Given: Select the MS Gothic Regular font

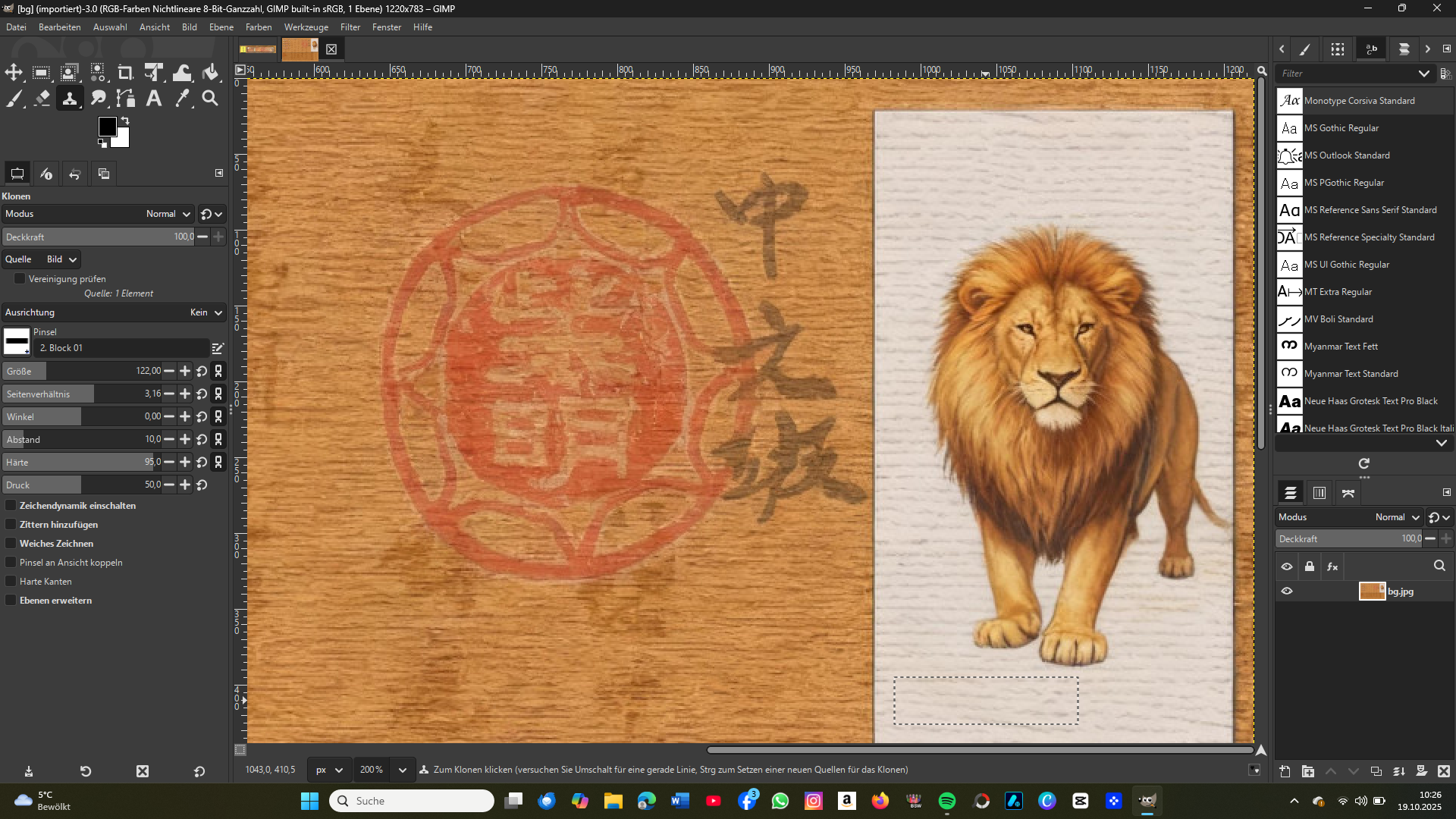Looking at the screenshot, I should click(x=1341, y=128).
